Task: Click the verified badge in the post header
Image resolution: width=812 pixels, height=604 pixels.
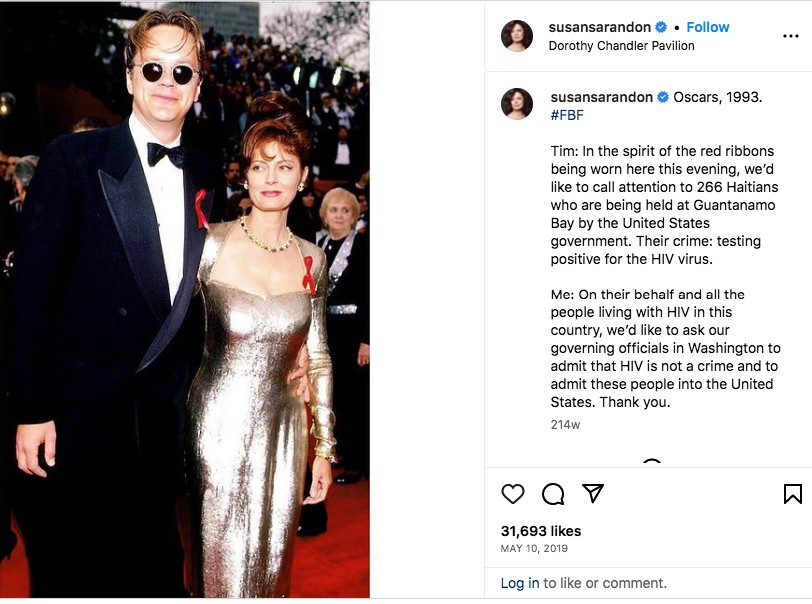Action: (x=661, y=27)
